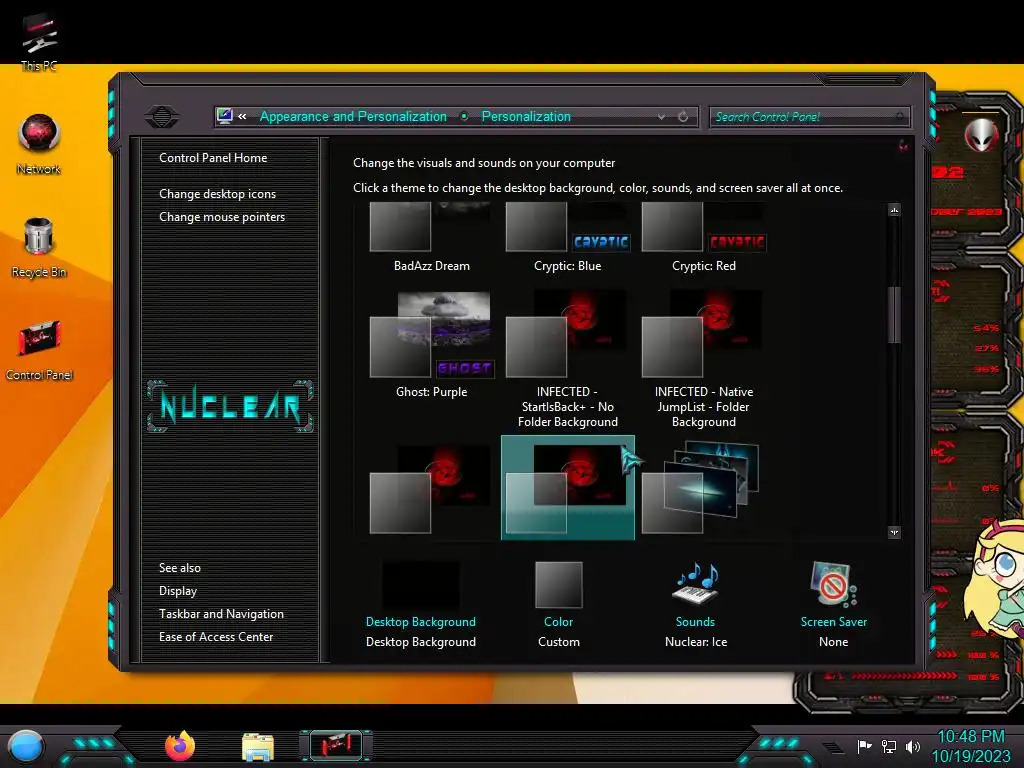
Task: Click the back navigation button in window
Action: [x=162, y=117]
